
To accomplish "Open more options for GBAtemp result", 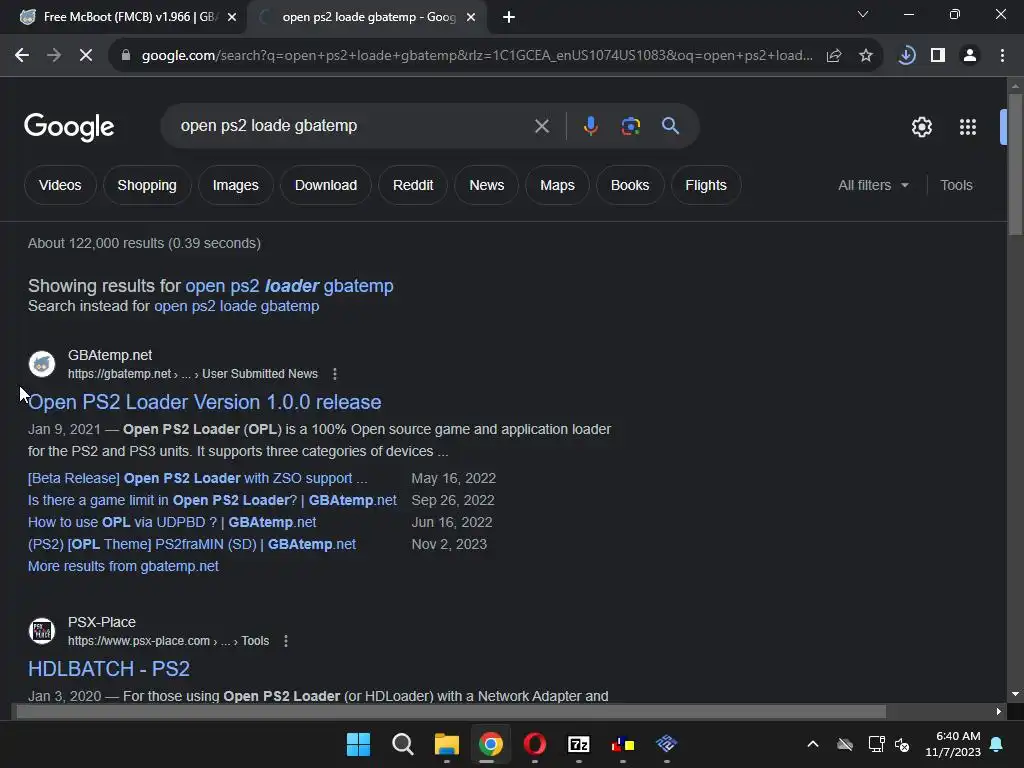I will pos(335,374).
